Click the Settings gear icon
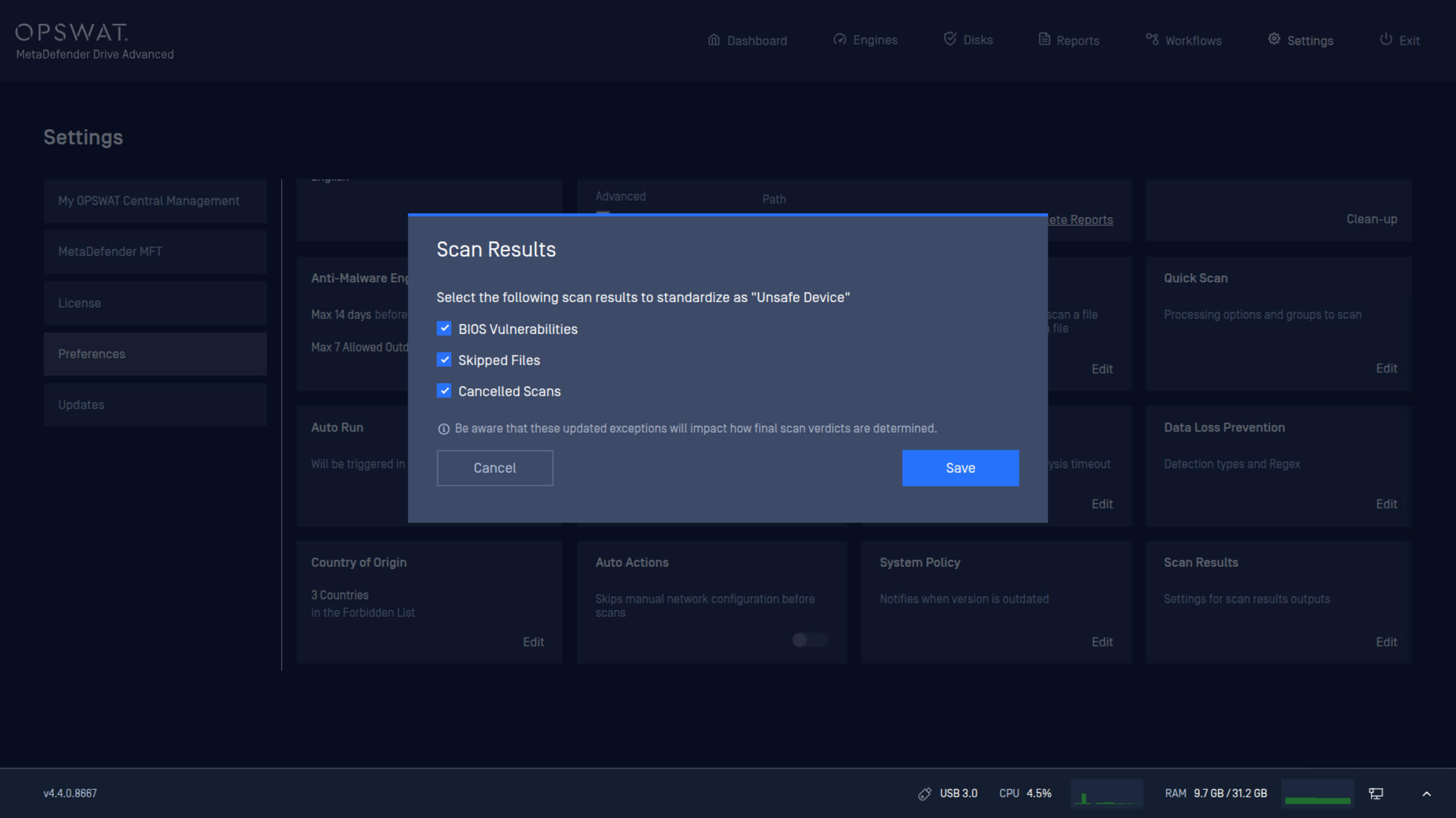1456x818 pixels. click(1274, 39)
